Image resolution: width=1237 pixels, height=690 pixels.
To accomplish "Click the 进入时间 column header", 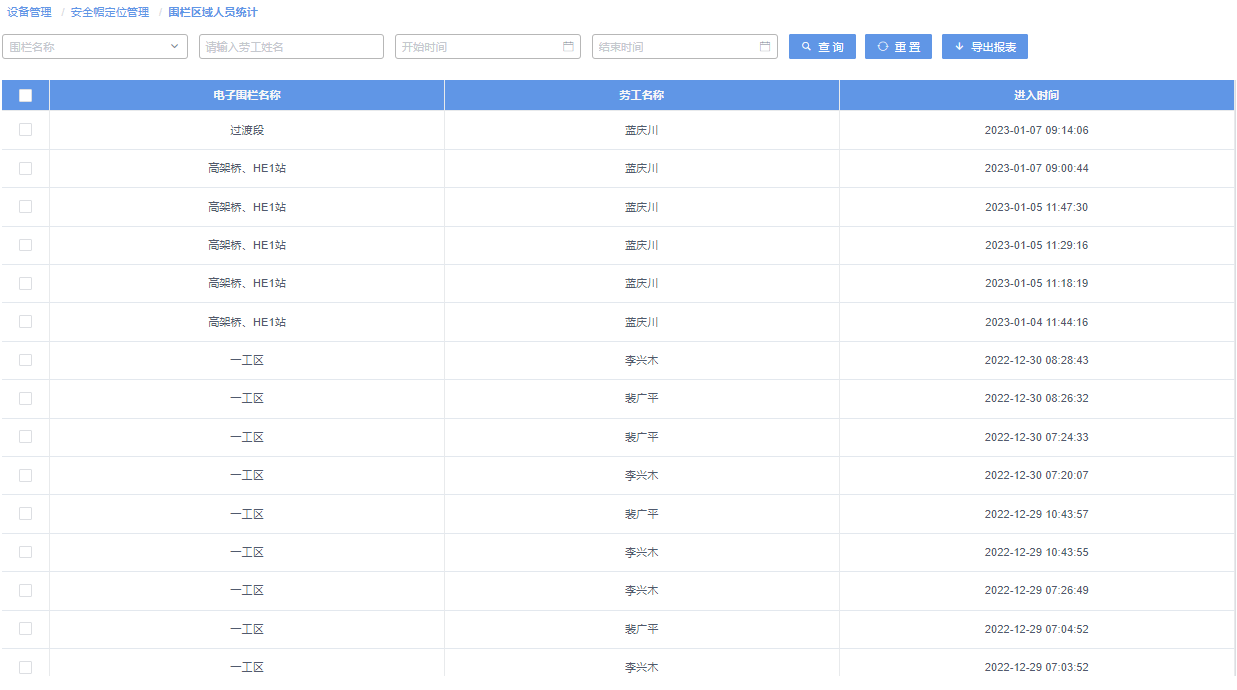I will point(1036,96).
